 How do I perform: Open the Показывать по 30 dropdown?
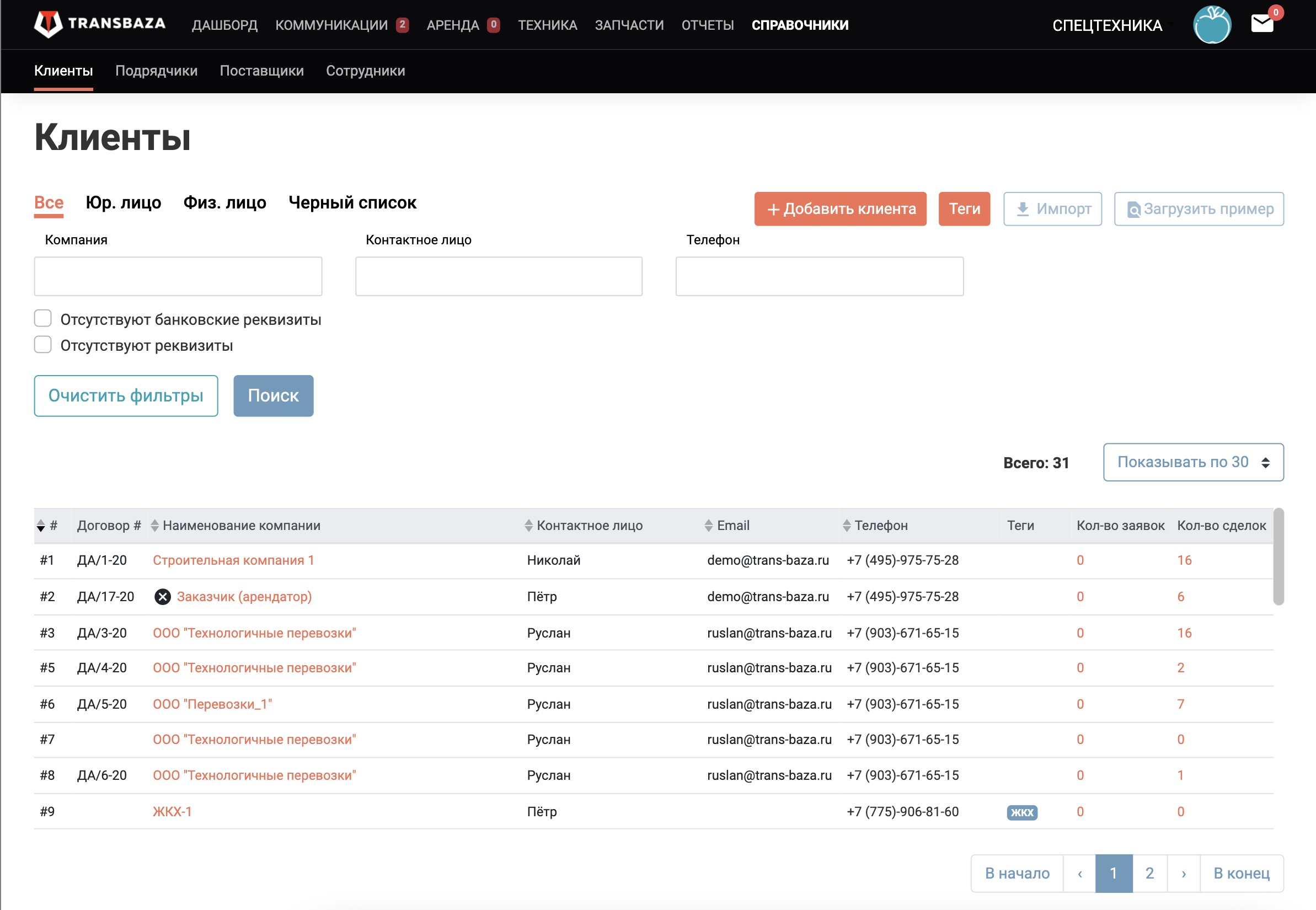tap(1193, 462)
